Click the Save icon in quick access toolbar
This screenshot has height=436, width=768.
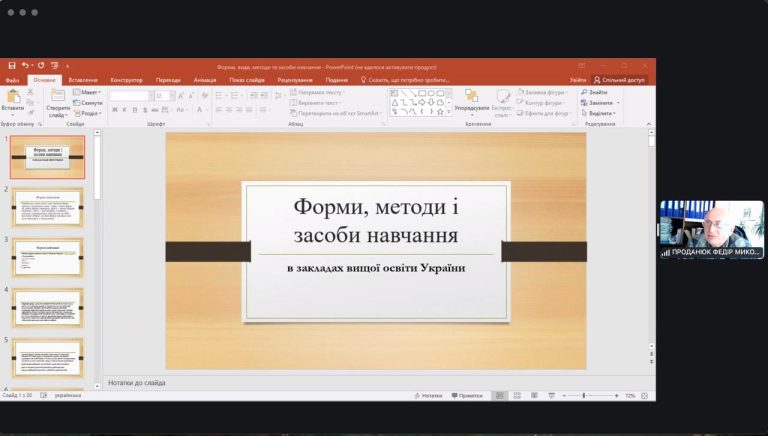click(11, 66)
